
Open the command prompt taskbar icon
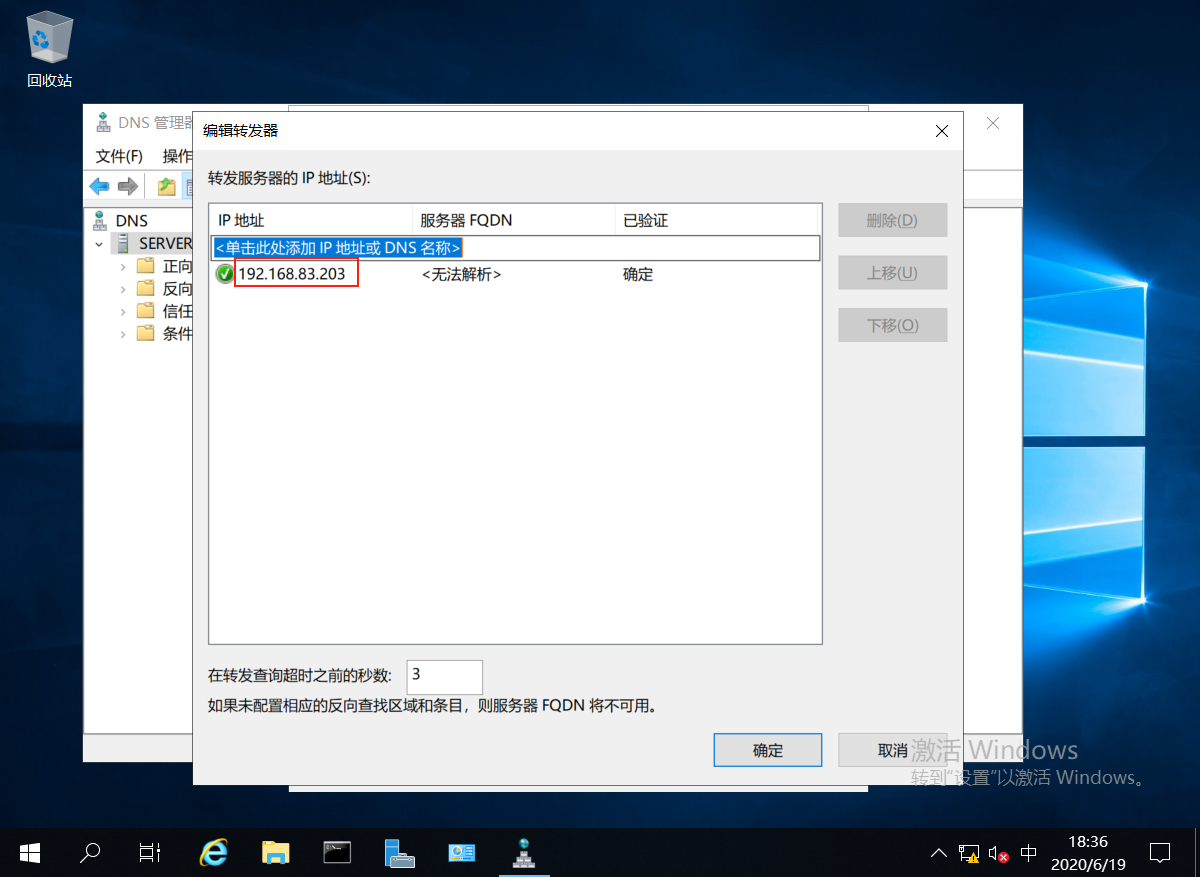[337, 852]
